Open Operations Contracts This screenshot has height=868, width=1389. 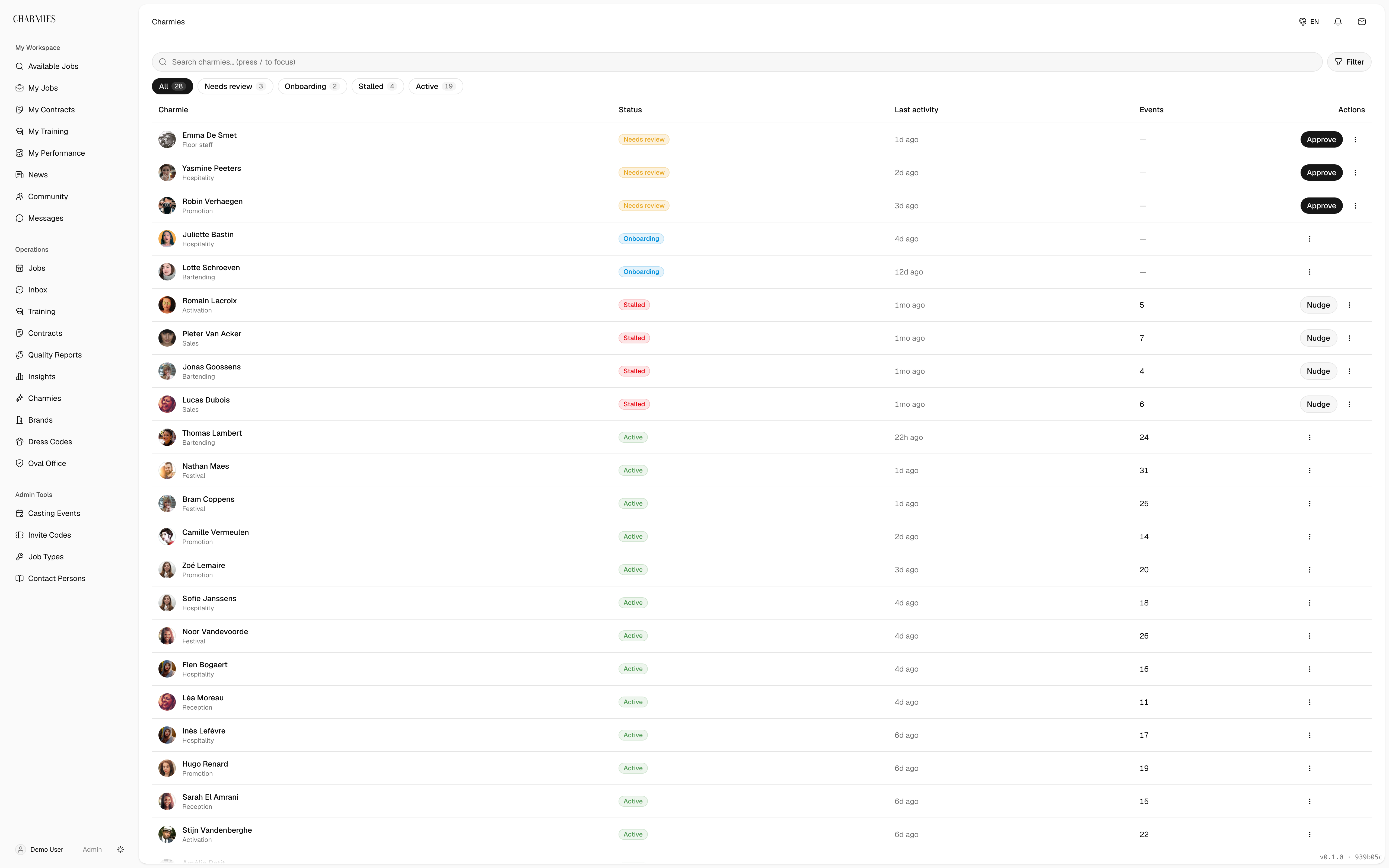69,333
